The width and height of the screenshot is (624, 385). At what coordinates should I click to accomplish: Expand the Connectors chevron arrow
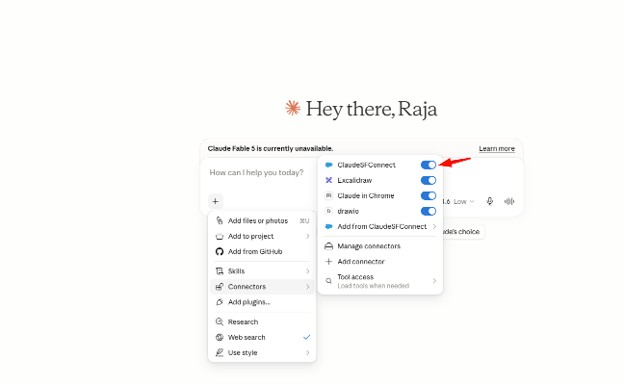pyautogui.click(x=308, y=287)
